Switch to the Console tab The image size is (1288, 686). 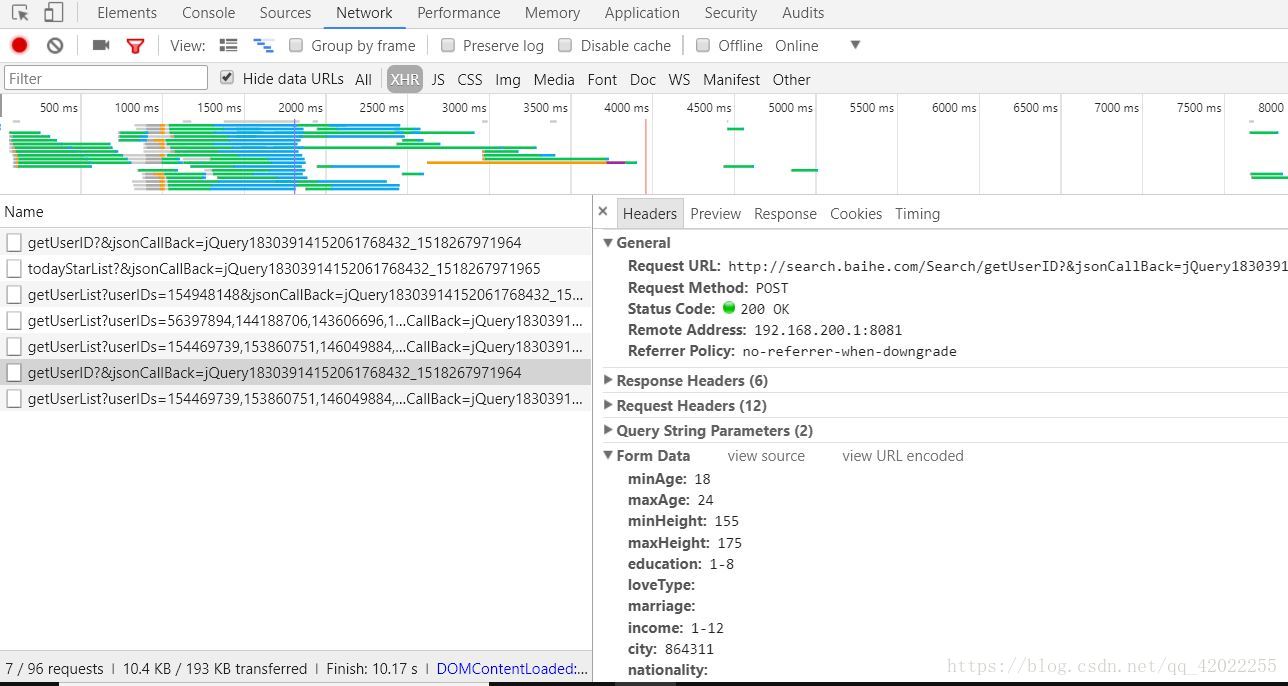209,13
